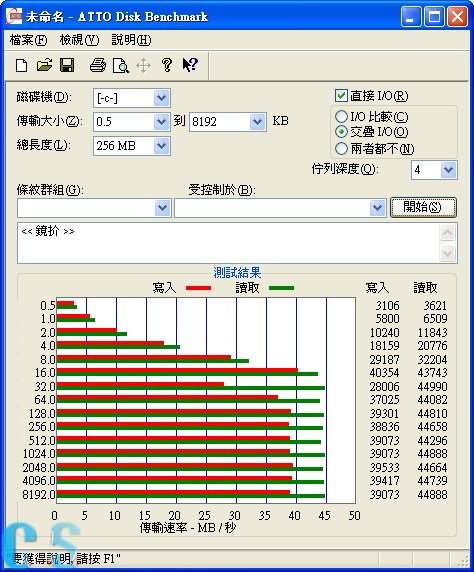Click the 傳輸速率 - MB / 秒 axis label

(x=188, y=527)
